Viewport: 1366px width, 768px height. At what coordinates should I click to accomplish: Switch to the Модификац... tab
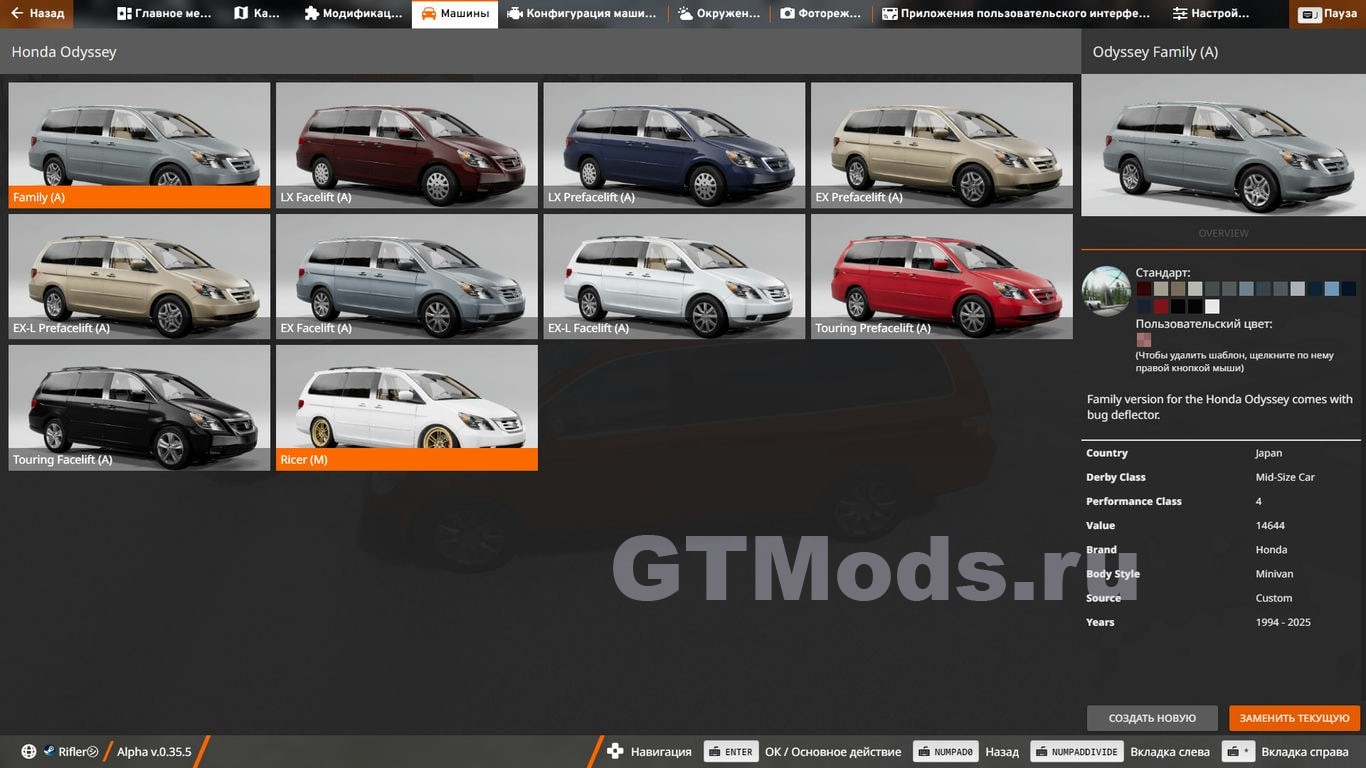353,14
